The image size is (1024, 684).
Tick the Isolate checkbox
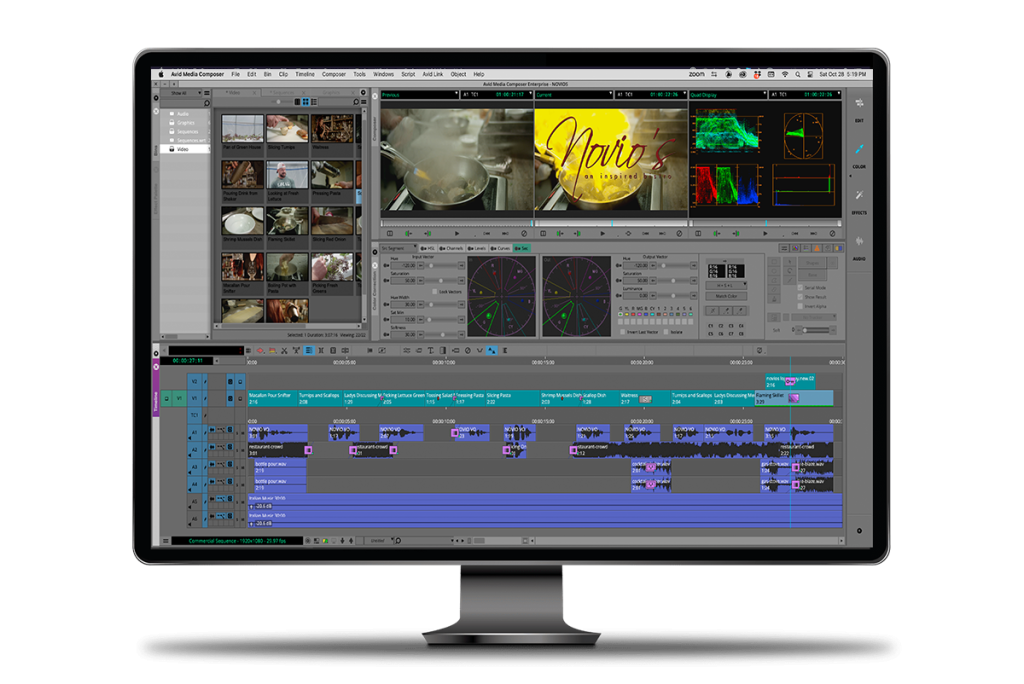pyautogui.click(x=666, y=333)
